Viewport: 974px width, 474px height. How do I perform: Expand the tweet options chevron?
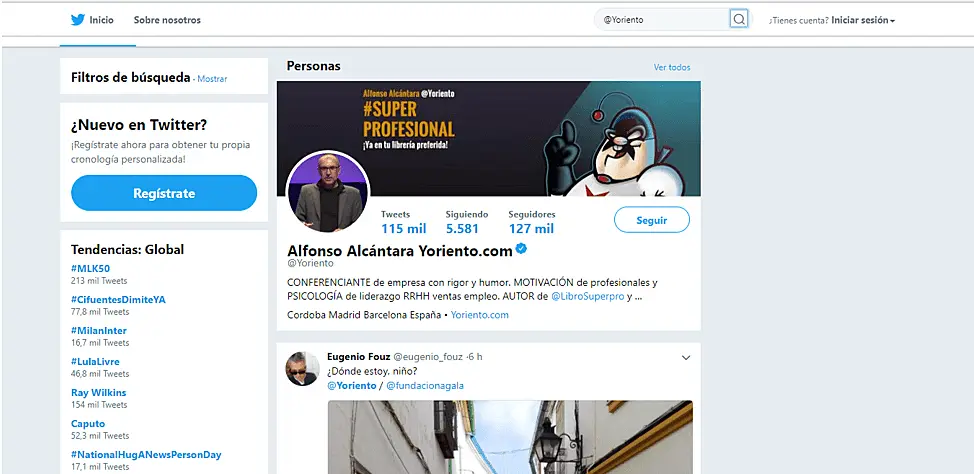[685, 358]
